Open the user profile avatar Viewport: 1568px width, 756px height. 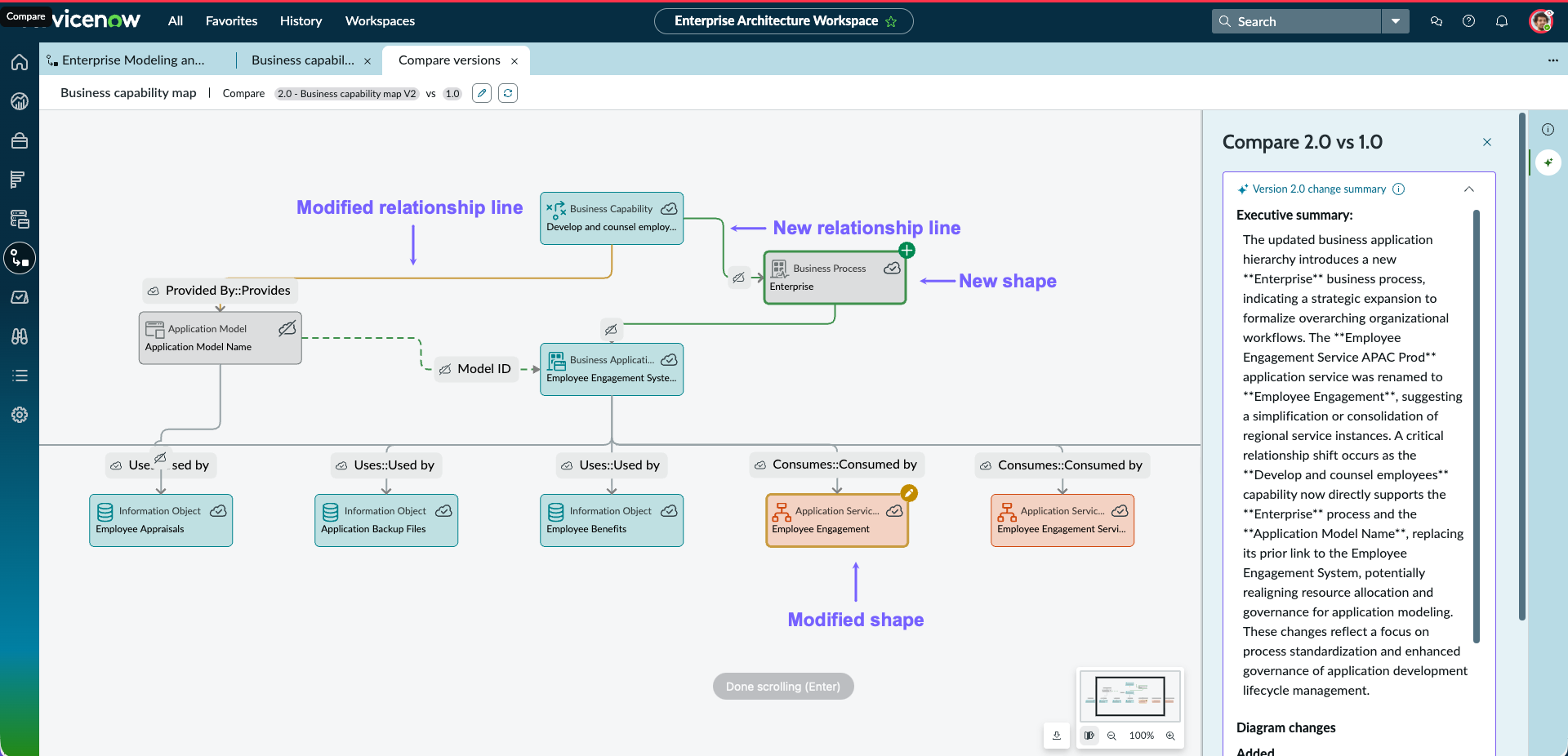pyautogui.click(x=1540, y=21)
